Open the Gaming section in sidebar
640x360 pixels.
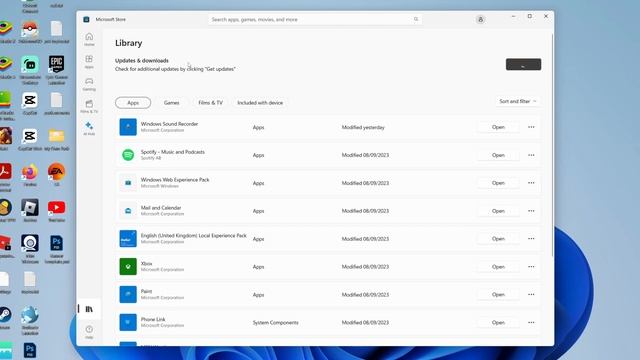[x=89, y=84]
